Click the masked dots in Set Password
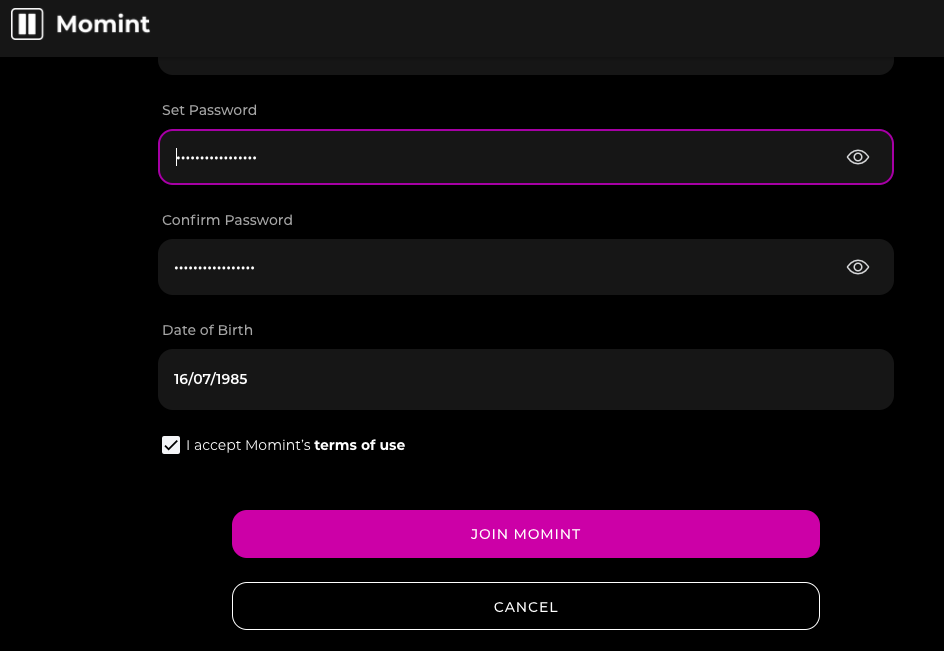Image resolution: width=944 pixels, height=651 pixels. coord(217,158)
